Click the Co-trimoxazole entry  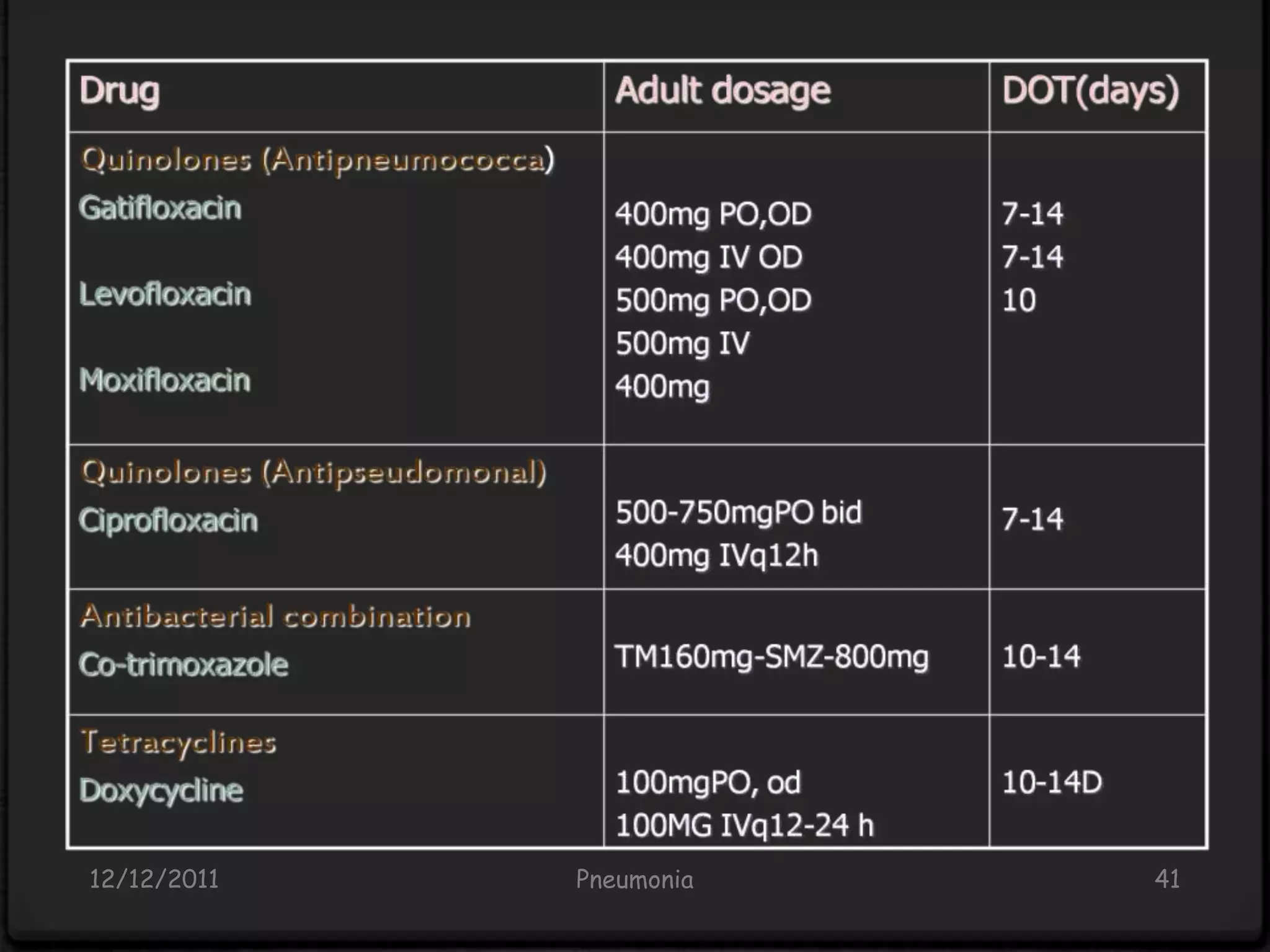184,665
